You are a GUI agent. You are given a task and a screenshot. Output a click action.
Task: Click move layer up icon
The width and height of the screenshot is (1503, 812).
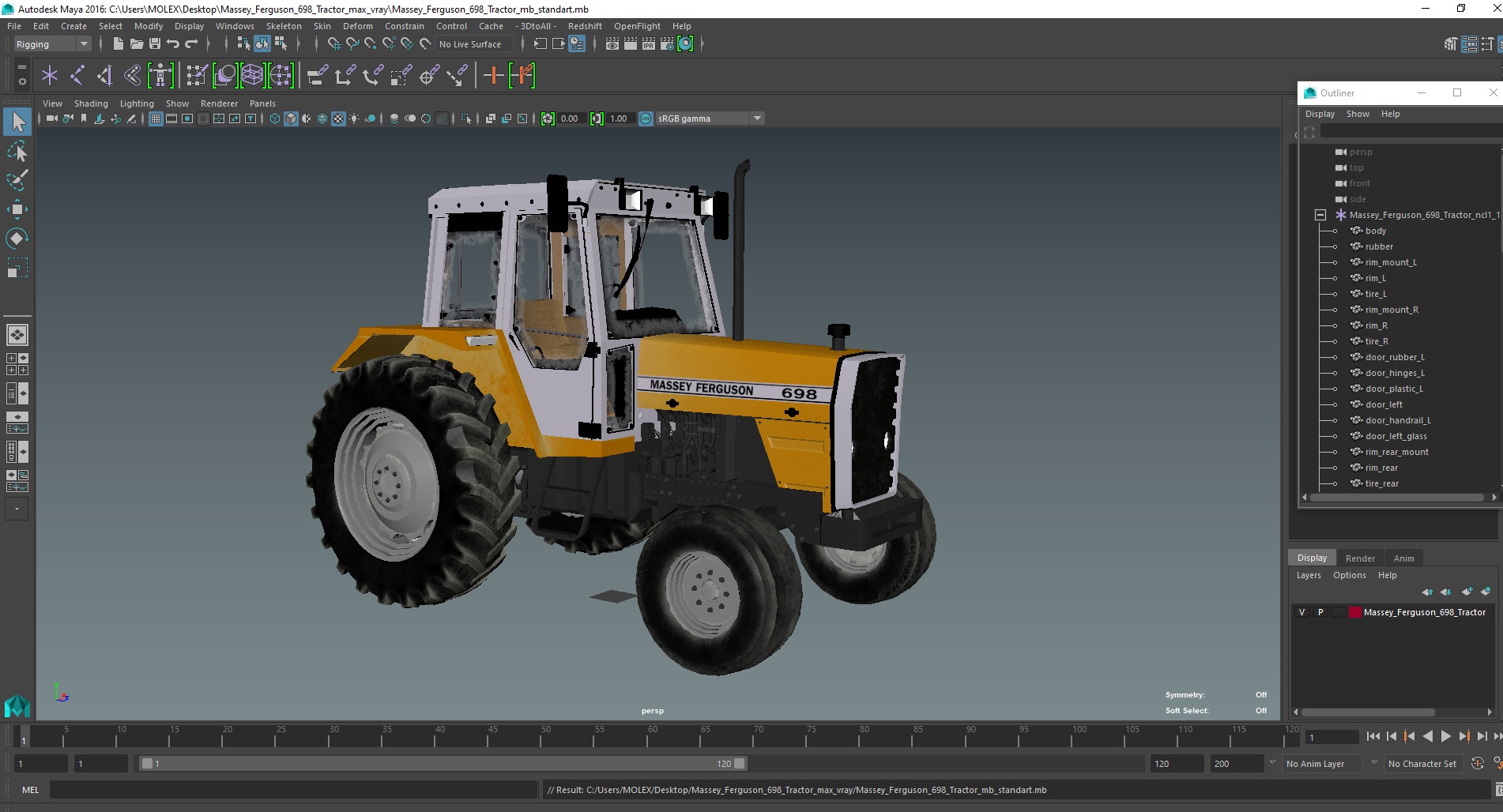(1427, 592)
